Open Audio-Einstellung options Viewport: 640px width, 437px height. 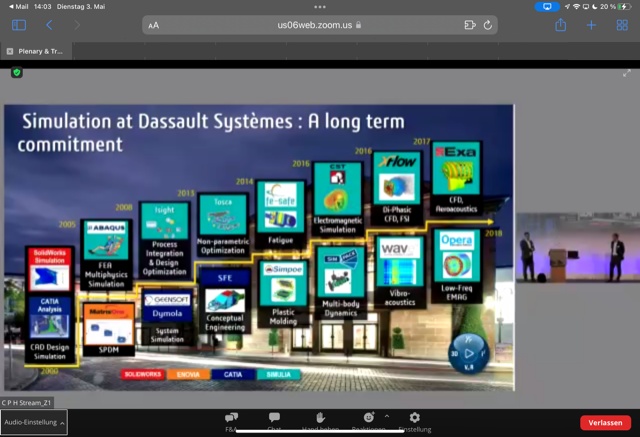[x=34, y=422]
